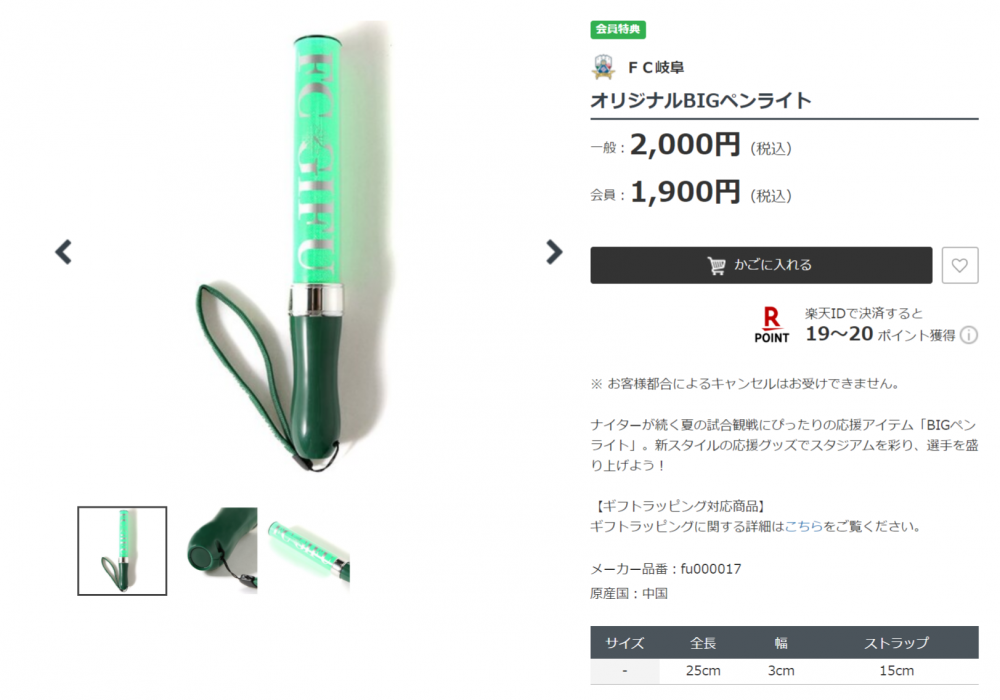Screen dimensions: 1000x700
Task: Click the previous image arrow
Action: (x=64, y=252)
